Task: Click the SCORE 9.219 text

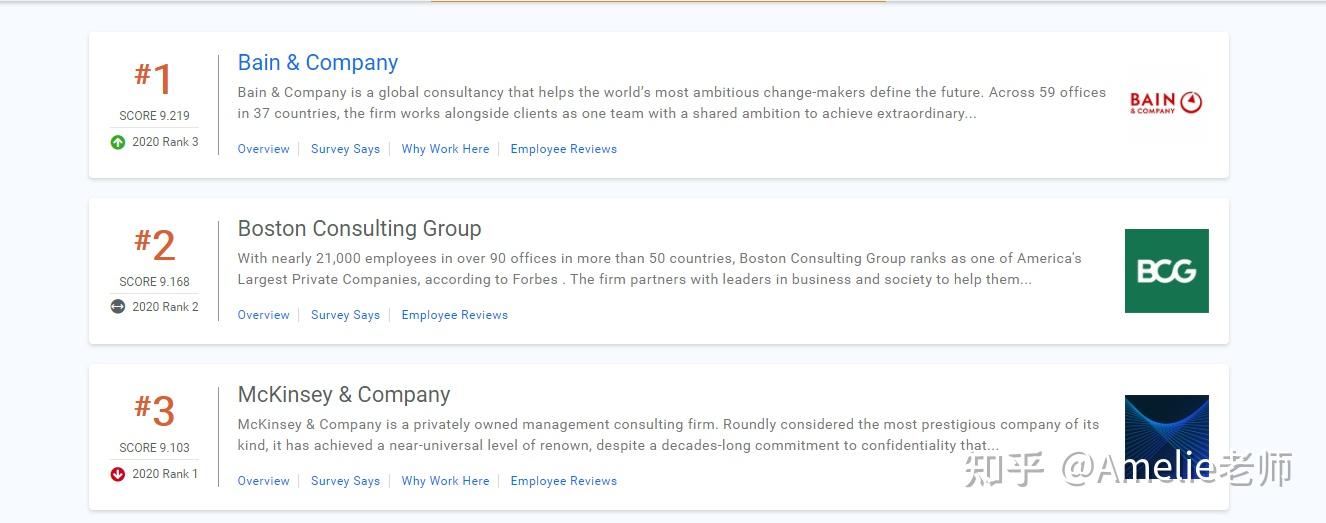Action: (x=154, y=116)
